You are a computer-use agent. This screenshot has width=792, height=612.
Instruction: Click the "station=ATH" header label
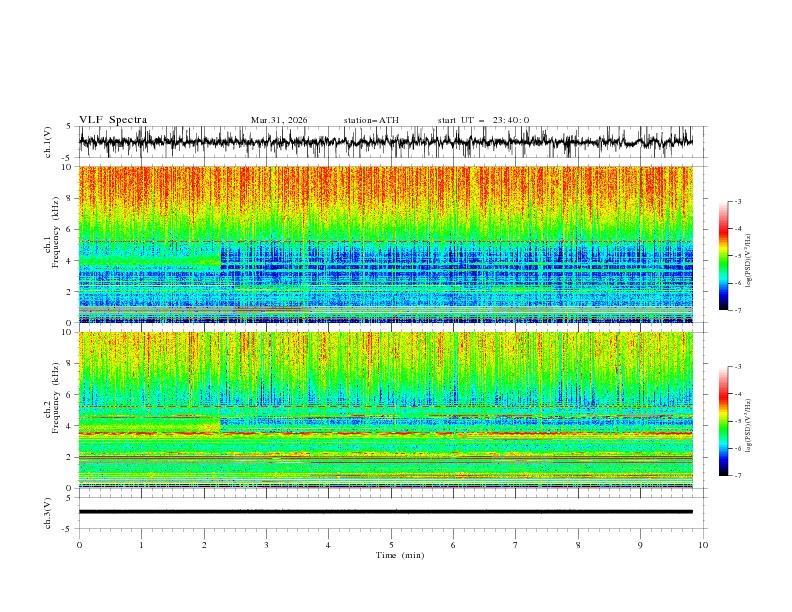(371, 120)
